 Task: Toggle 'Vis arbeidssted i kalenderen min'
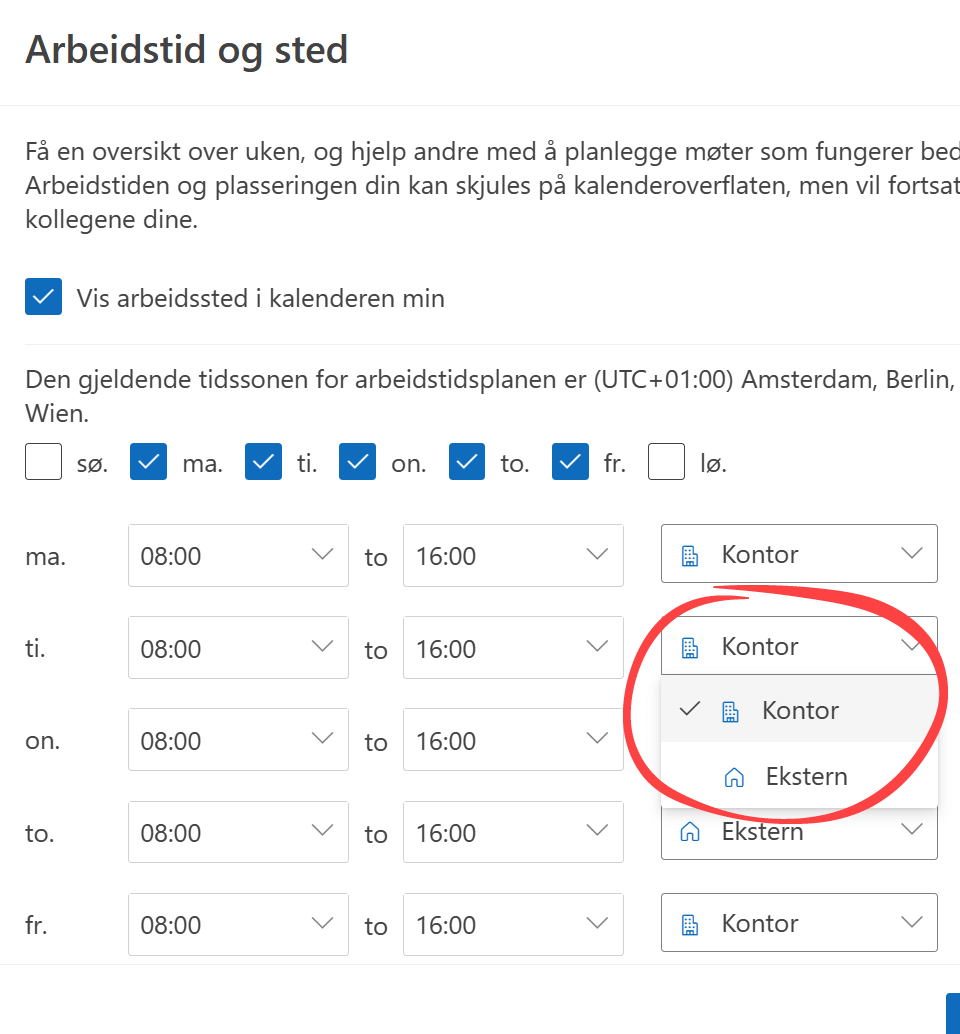click(43, 297)
